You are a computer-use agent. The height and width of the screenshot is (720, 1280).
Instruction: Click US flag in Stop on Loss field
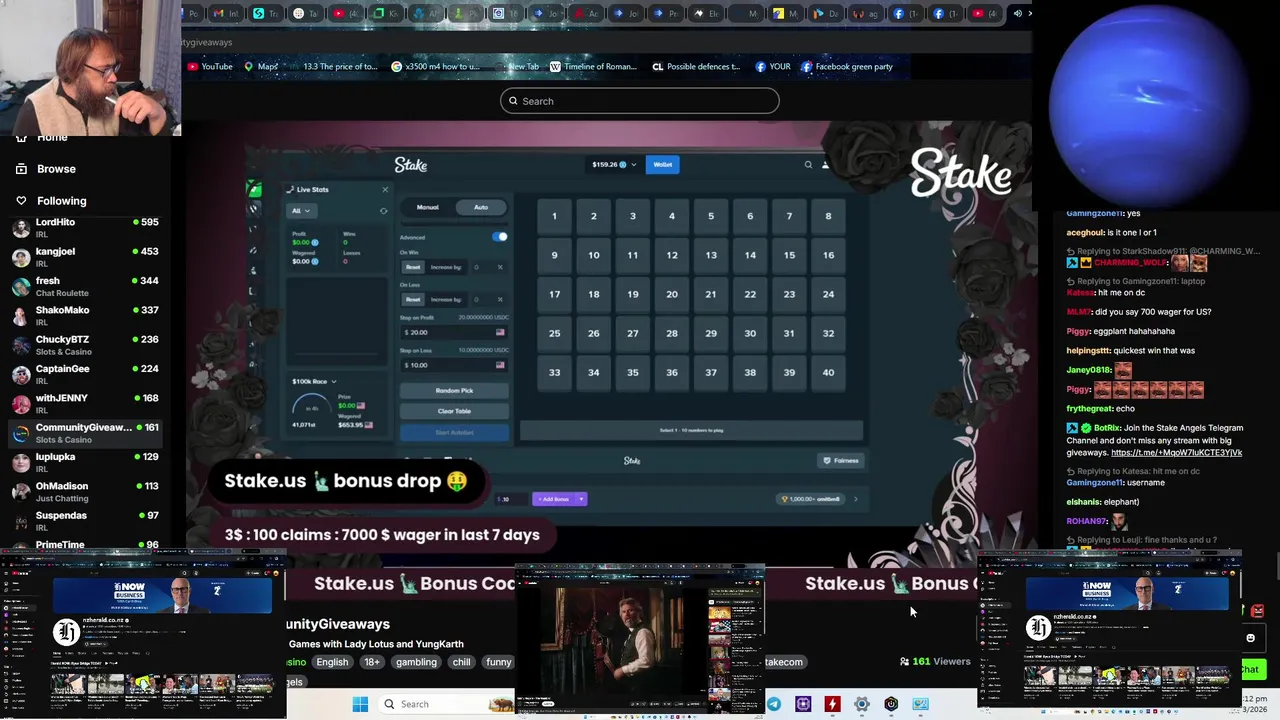[500, 365]
